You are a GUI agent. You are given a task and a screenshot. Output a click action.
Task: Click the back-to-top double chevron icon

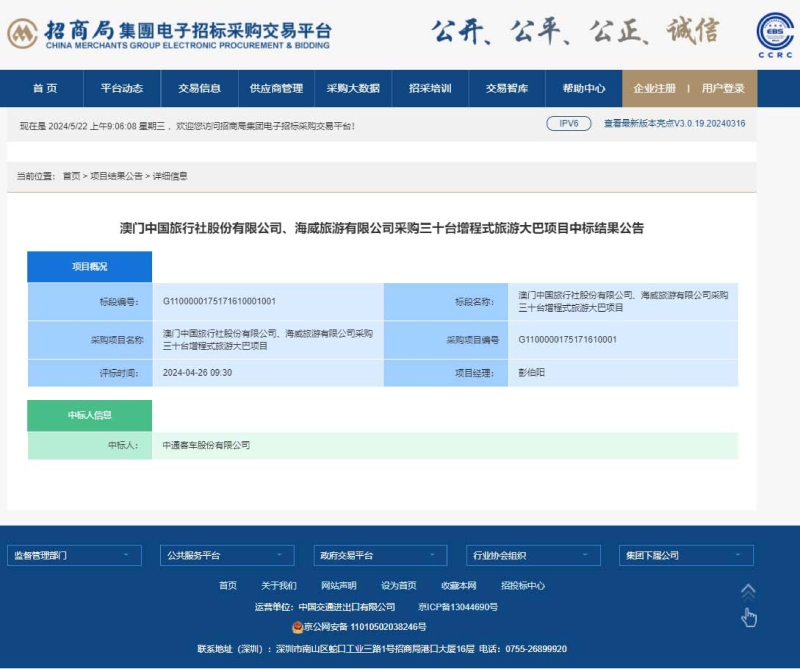tap(748, 592)
